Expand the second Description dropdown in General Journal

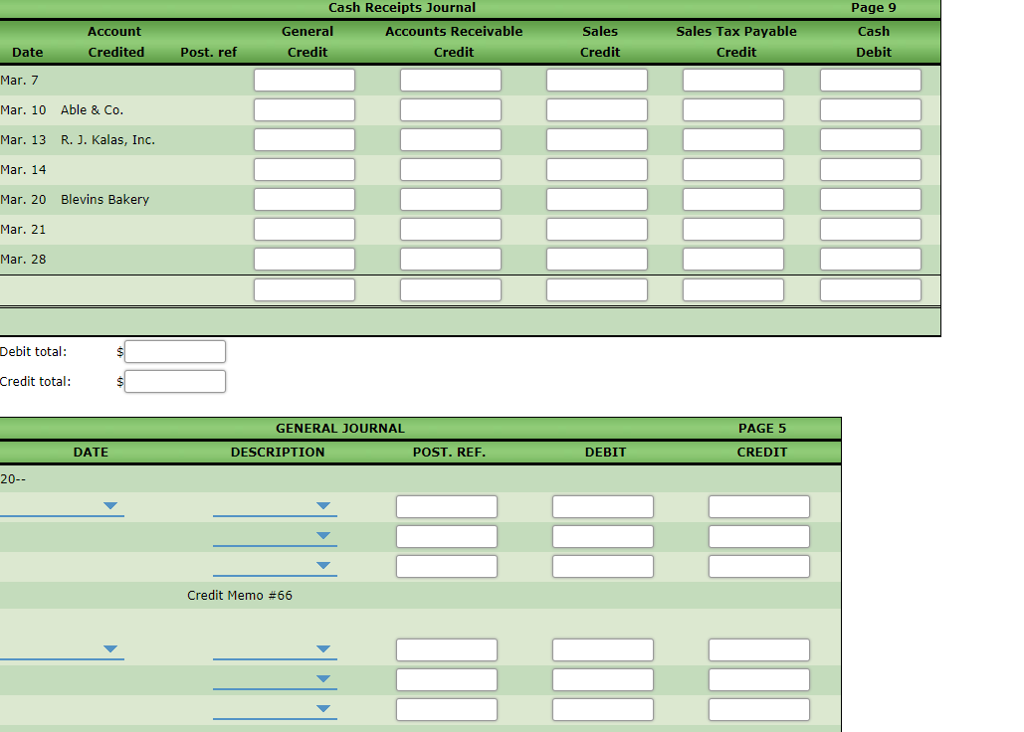(x=322, y=536)
